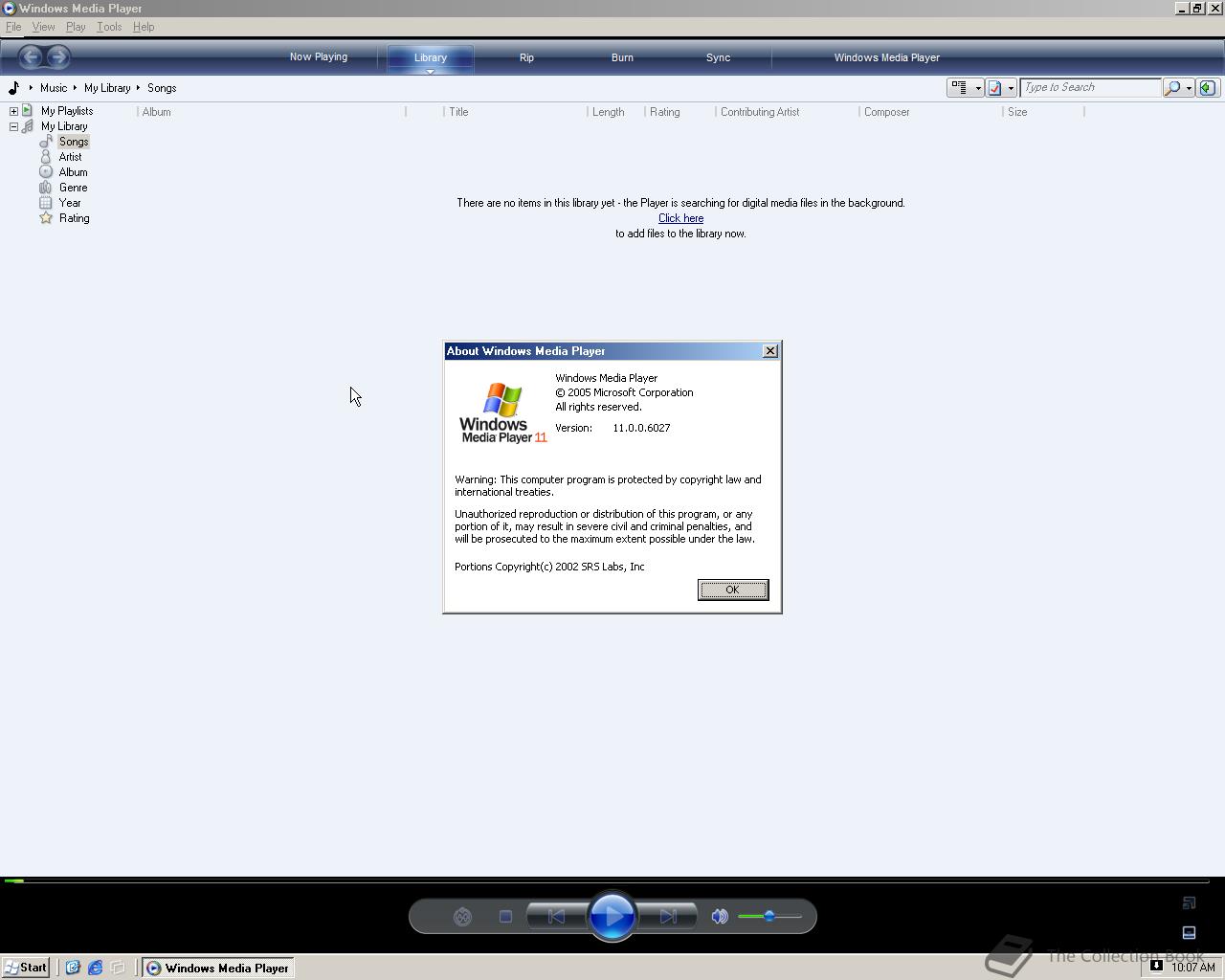Click the Previous track button
Viewport: 1225px width, 980px height.
pos(556,917)
